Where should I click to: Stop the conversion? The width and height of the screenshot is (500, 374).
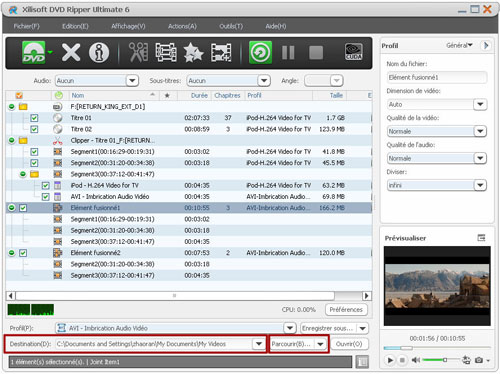(316, 52)
